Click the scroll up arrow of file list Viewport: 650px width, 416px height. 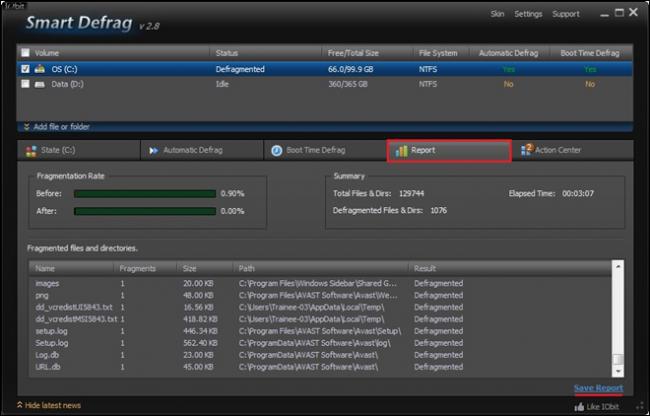(618, 266)
